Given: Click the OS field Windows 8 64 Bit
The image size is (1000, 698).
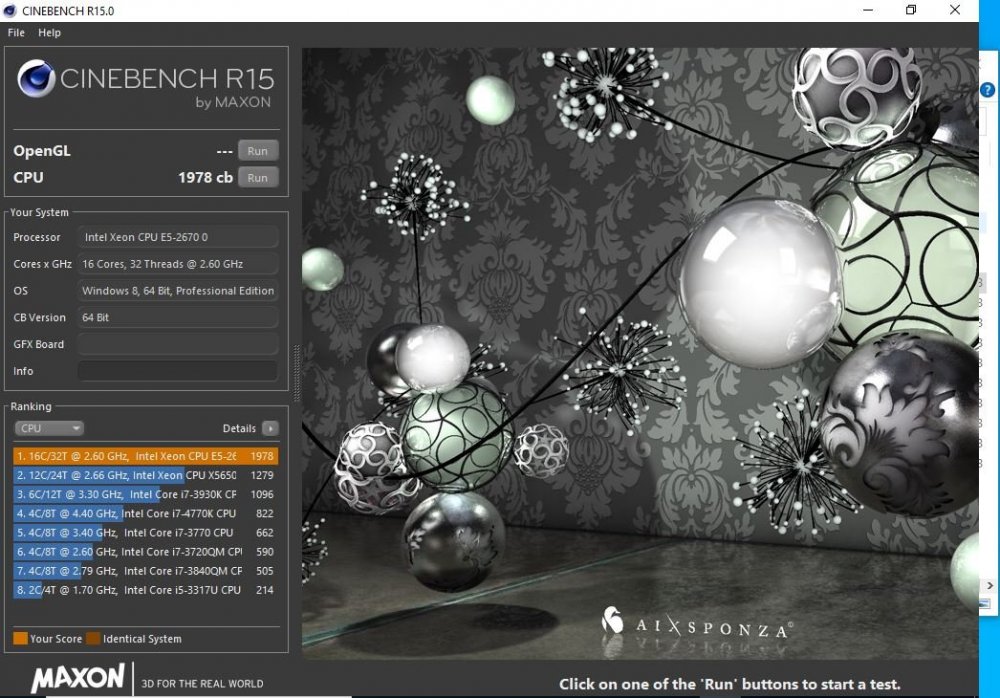Looking at the screenshot, I should 178,291.
